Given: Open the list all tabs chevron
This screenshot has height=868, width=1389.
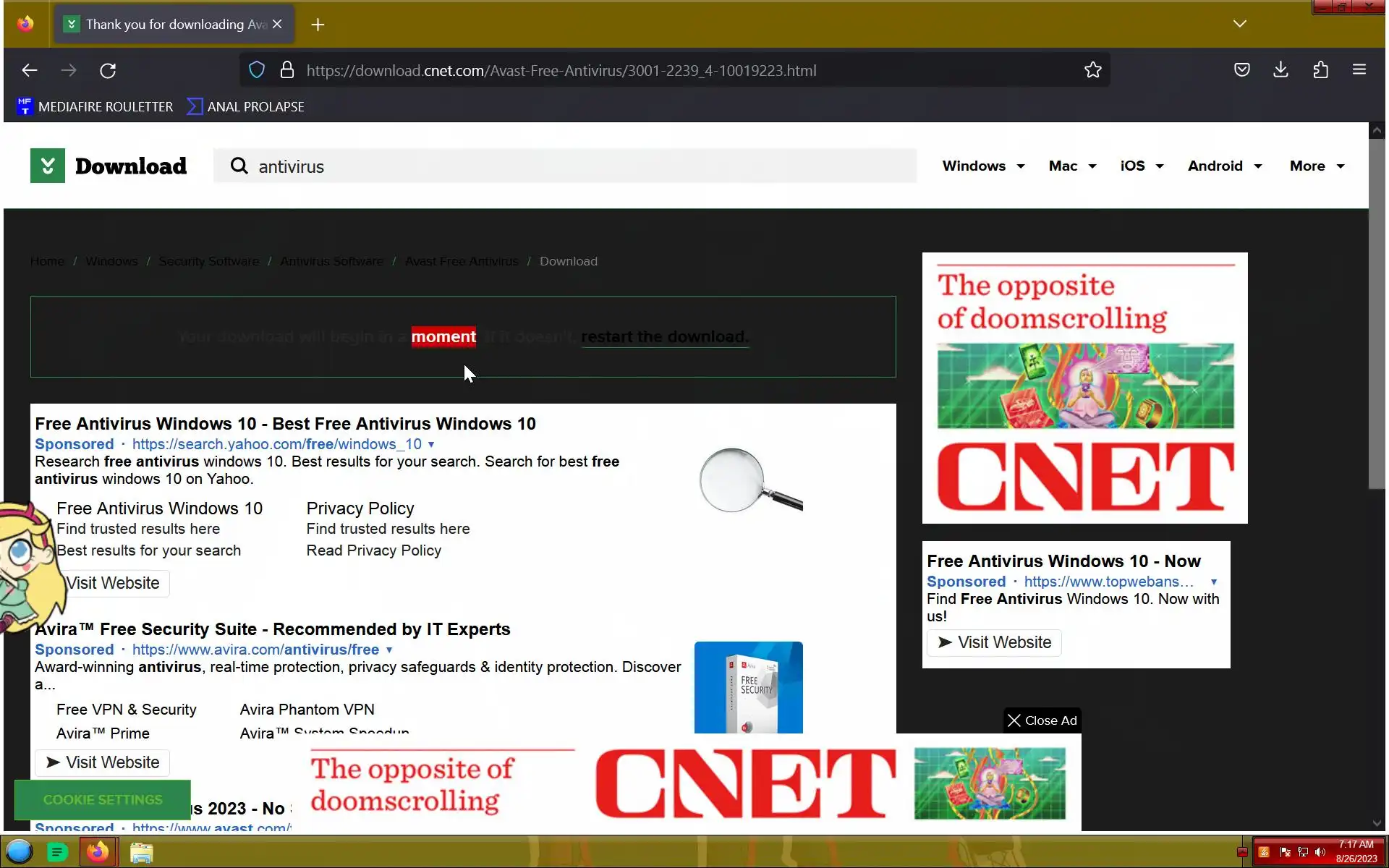Looking at the screenshot, I should (x=1239, y=24).
